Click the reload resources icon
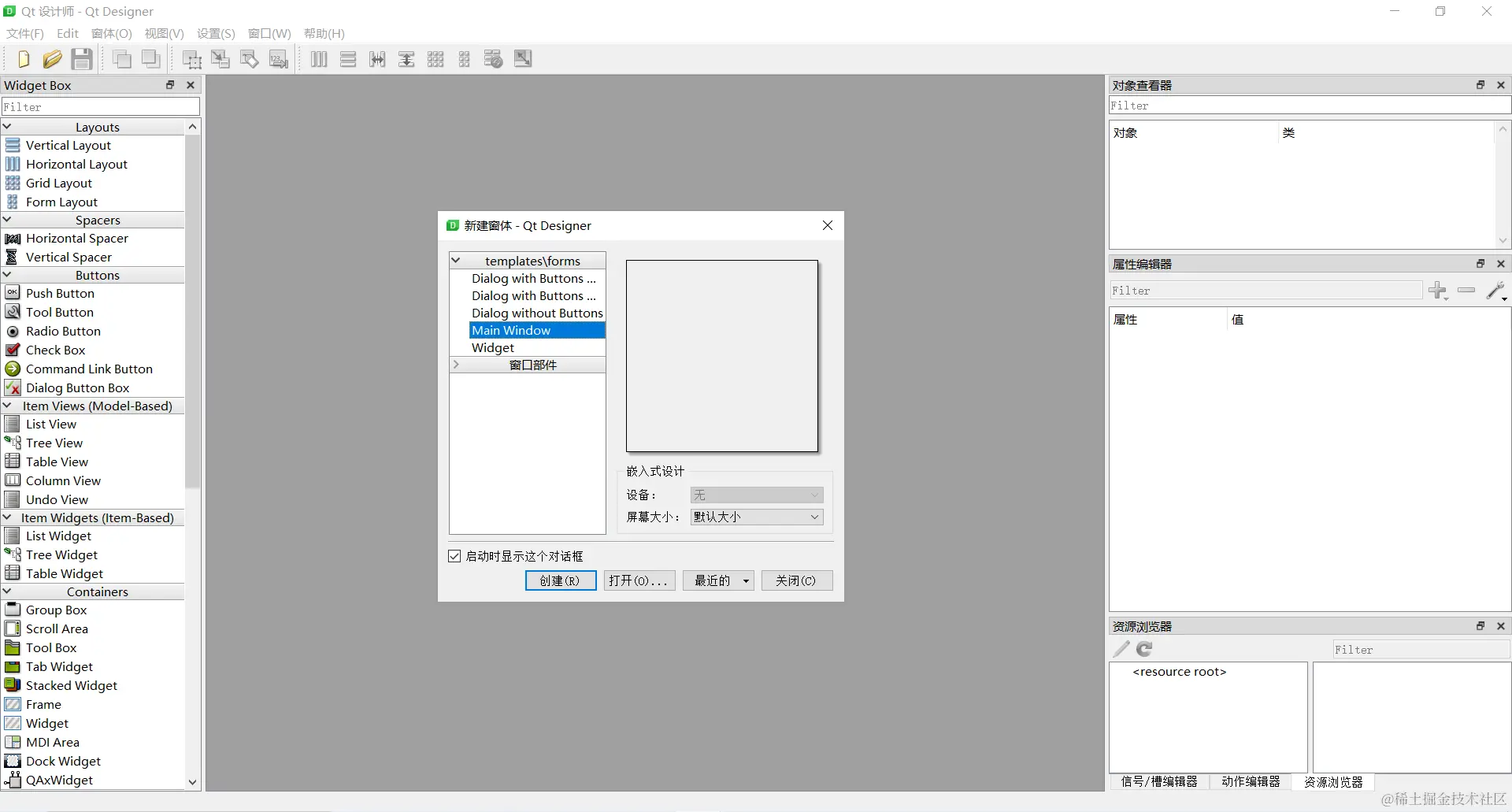 tap(1144, 649)
